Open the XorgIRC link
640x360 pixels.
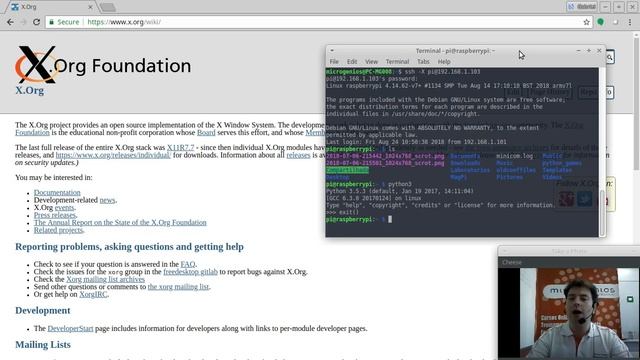[x=93, y=294]
